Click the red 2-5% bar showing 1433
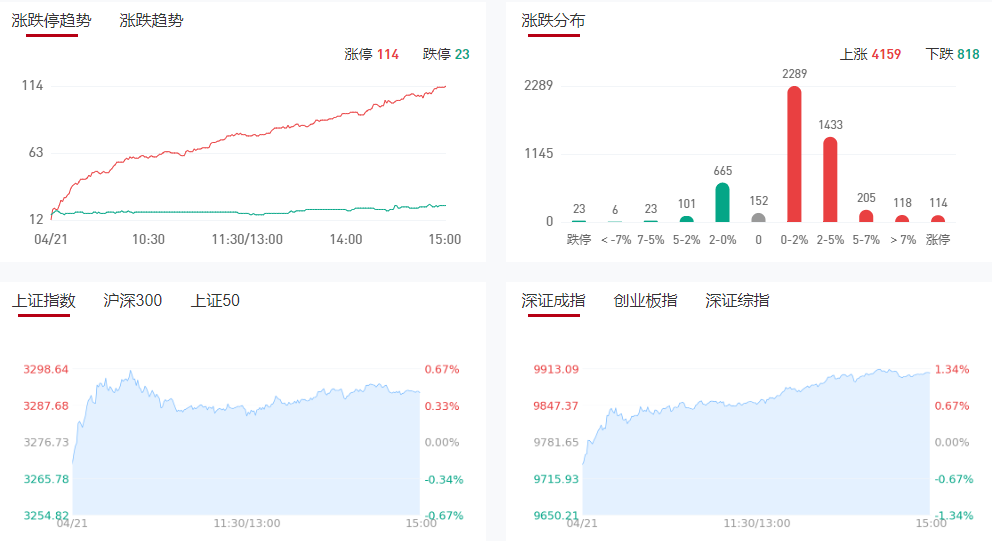This screenshot has height=541, width=992. coord(830,180)
